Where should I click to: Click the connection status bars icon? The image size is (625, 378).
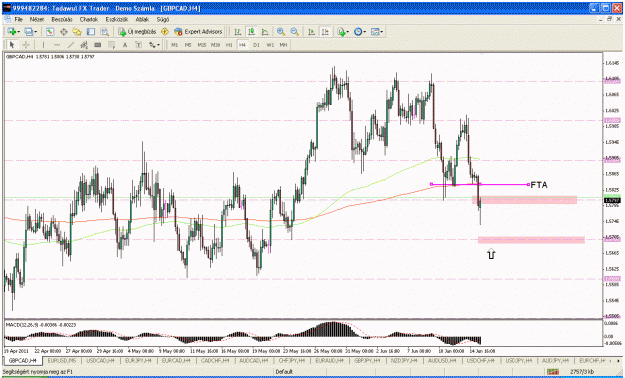click(x=552, y=372)
